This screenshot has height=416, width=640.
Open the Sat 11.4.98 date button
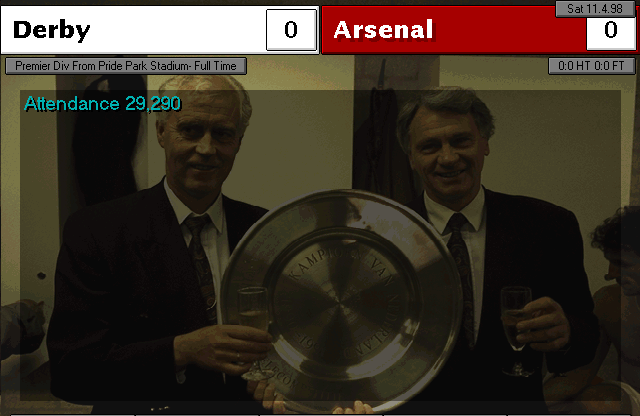click(595, 9)
